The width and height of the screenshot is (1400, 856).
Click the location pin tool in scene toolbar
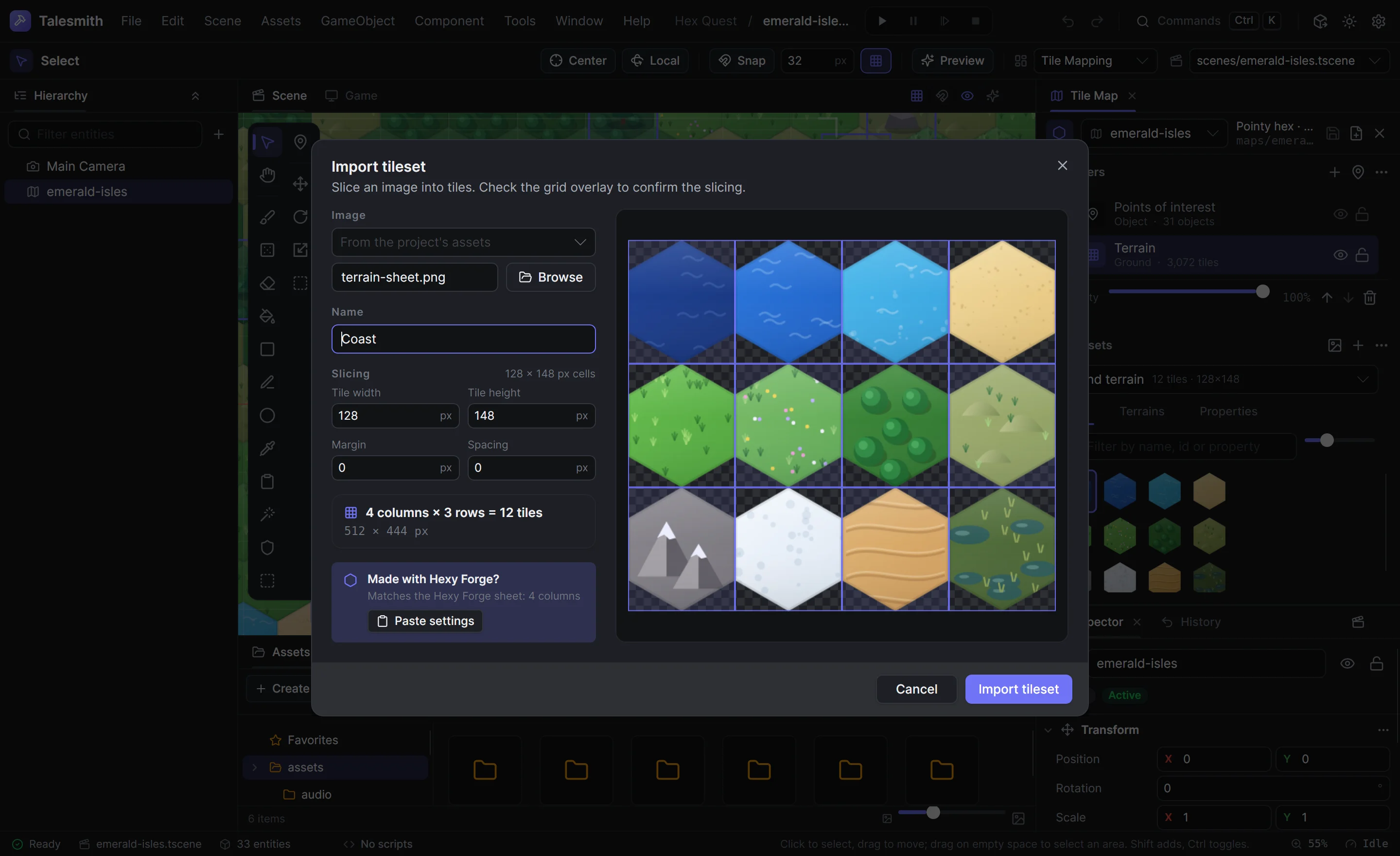point(300,142)
